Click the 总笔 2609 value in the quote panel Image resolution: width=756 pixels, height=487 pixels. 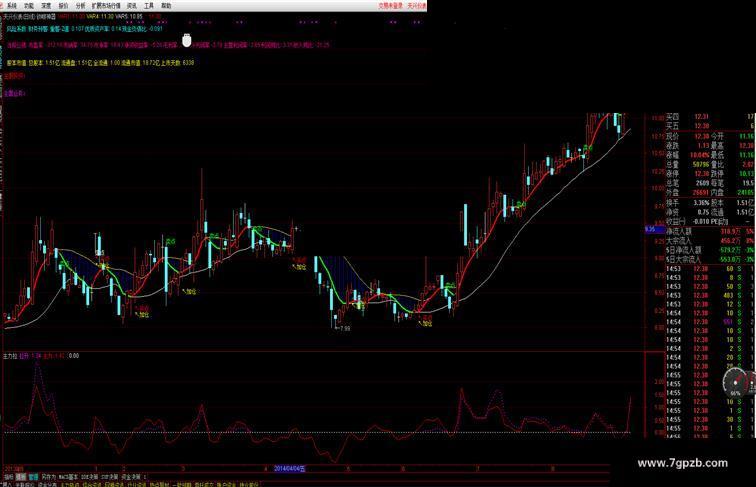click(702, 183)
